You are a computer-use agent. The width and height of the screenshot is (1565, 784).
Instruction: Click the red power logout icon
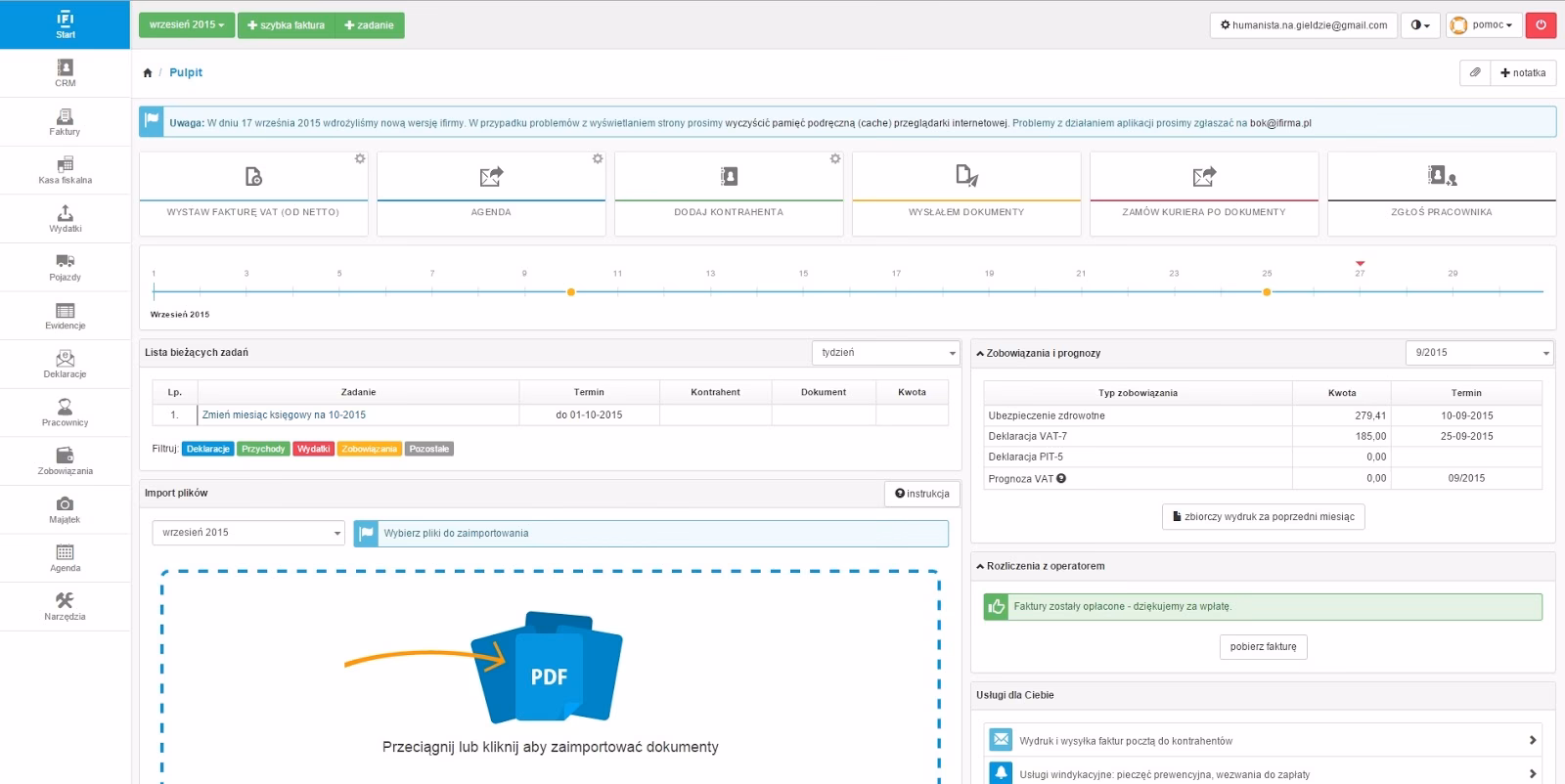[1541, 25]
